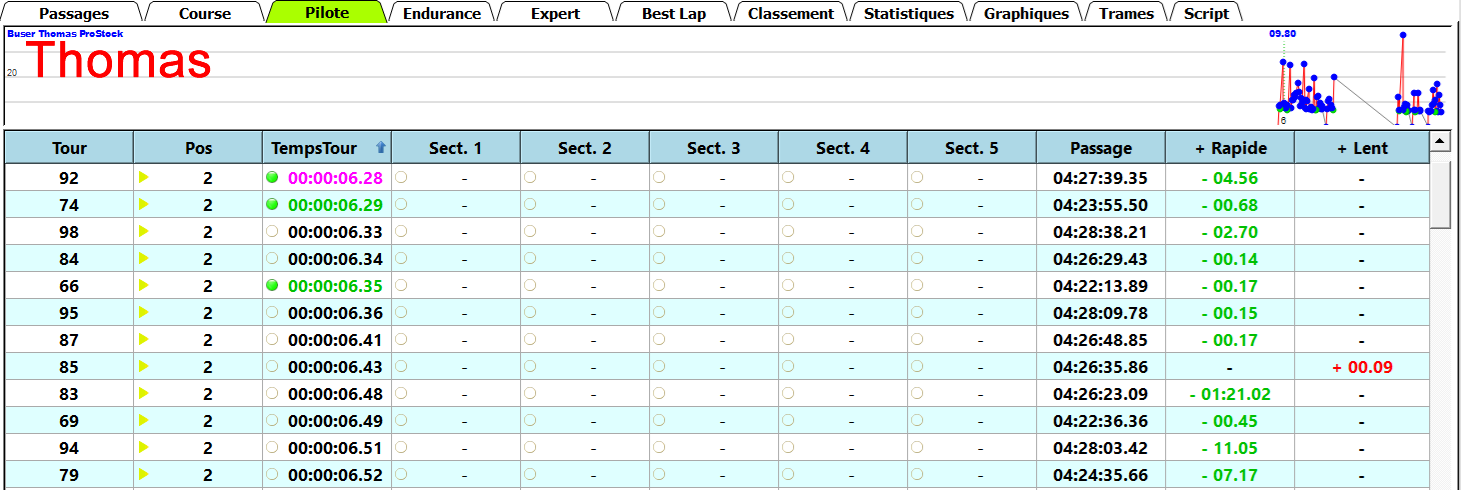Select lap time 00:00:06.28
This screenshot has height=490, width=1461.
point(335,178)
